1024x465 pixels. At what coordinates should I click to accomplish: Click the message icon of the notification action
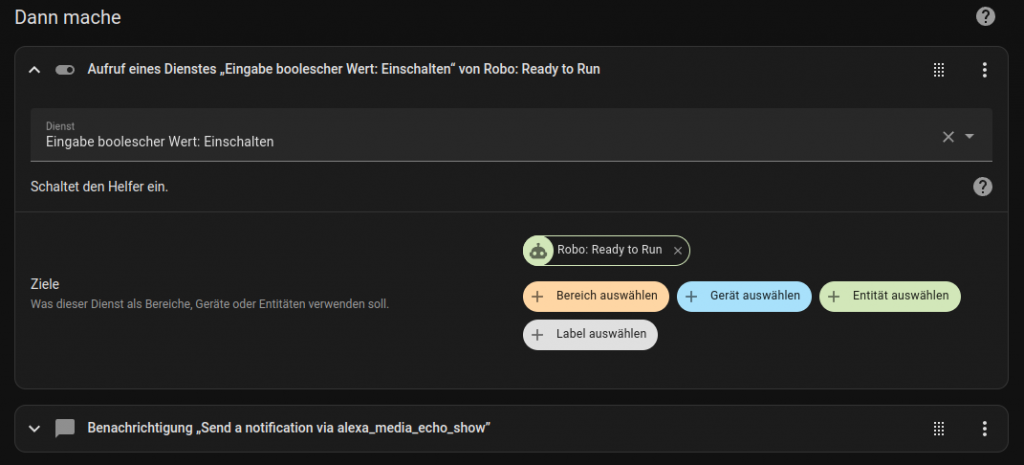[65, 428]
